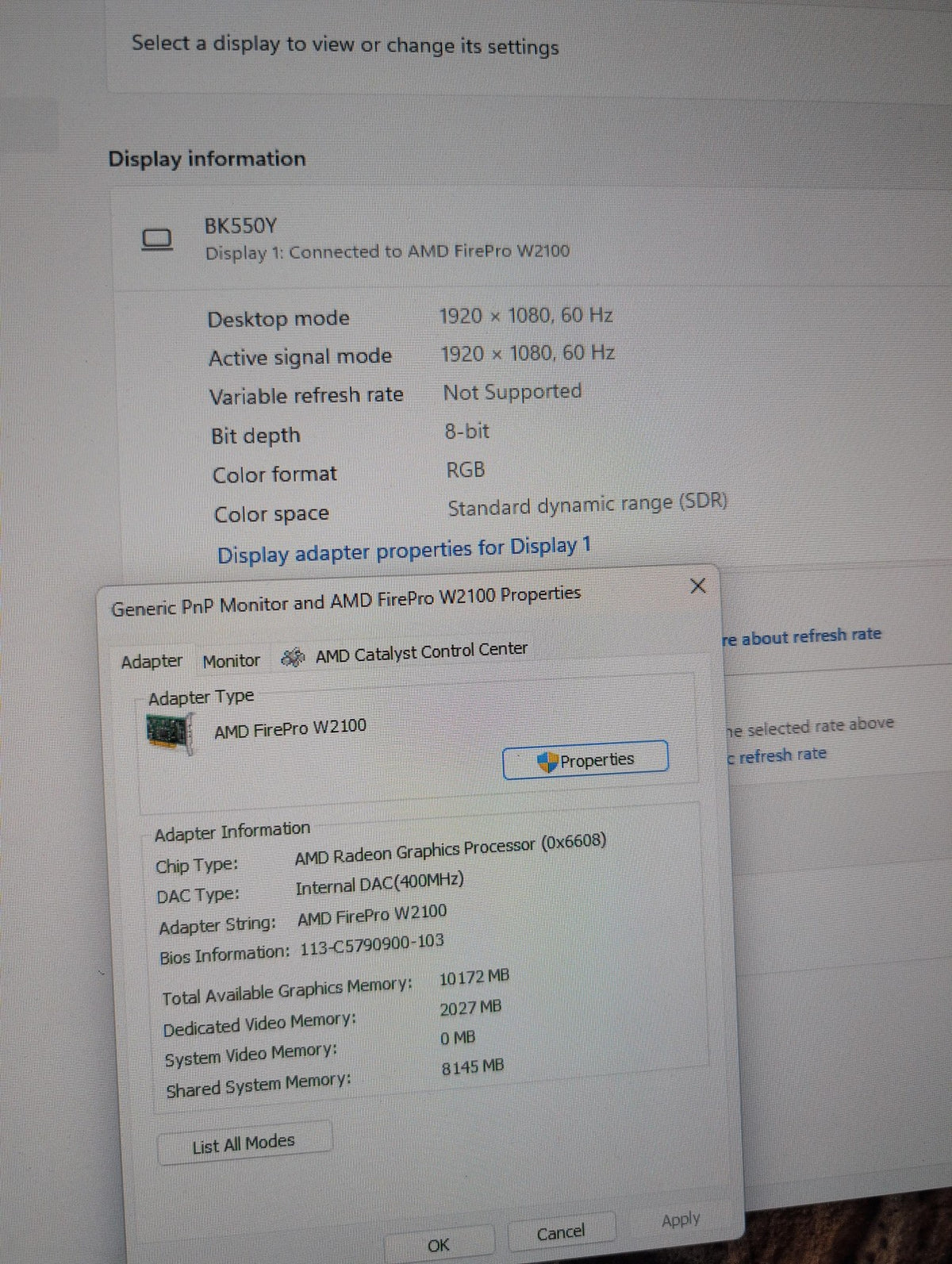Click the Dedicated Video Memory 2027 MB value

point(470,1009)
